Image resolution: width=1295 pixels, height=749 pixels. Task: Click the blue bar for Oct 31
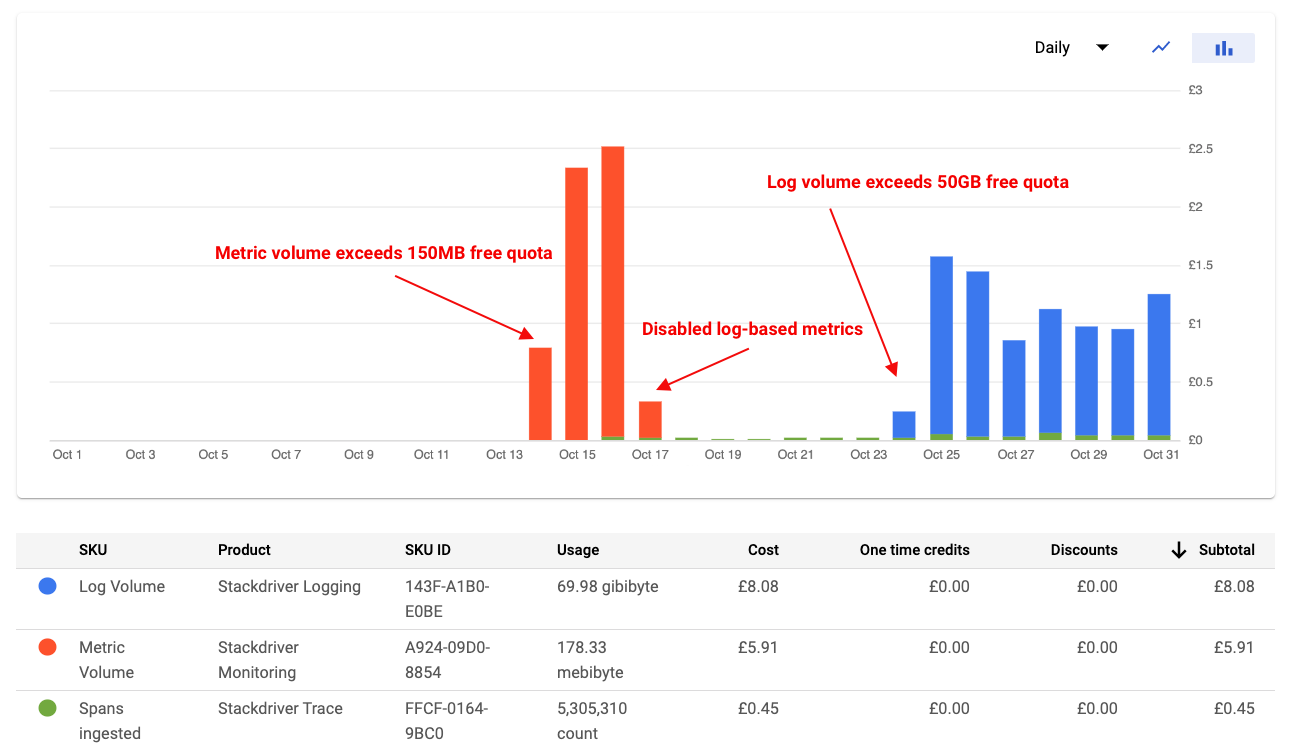pos(1159,365)
